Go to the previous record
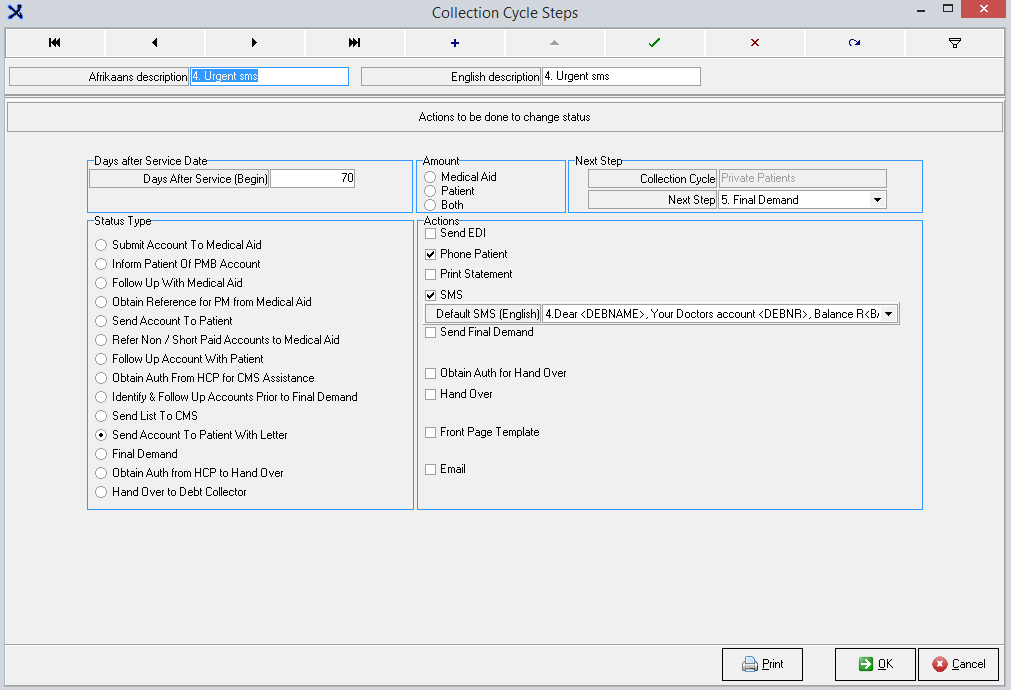 [155, 43]
